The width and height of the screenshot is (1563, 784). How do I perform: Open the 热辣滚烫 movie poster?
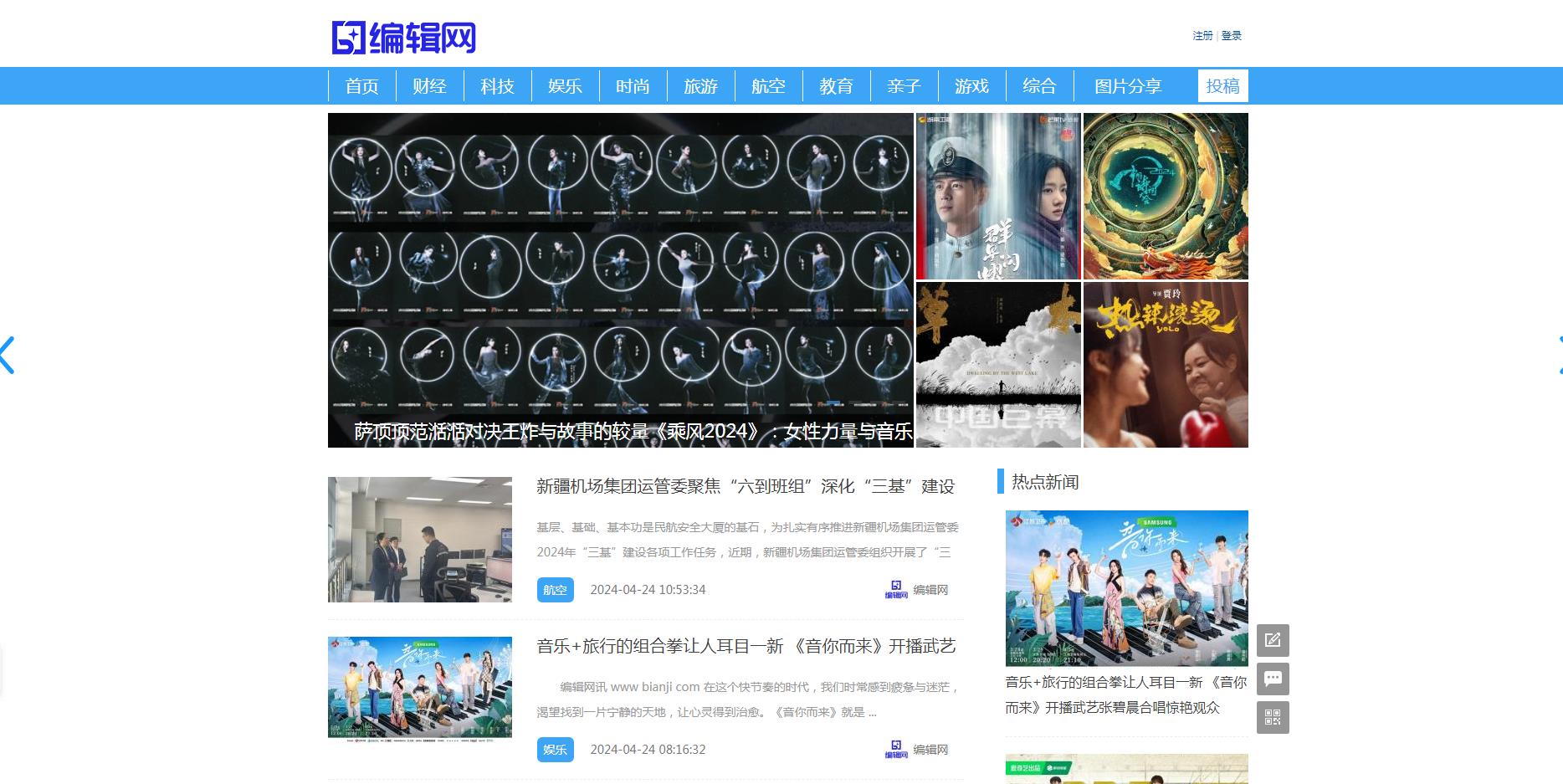pos(1166,365)
